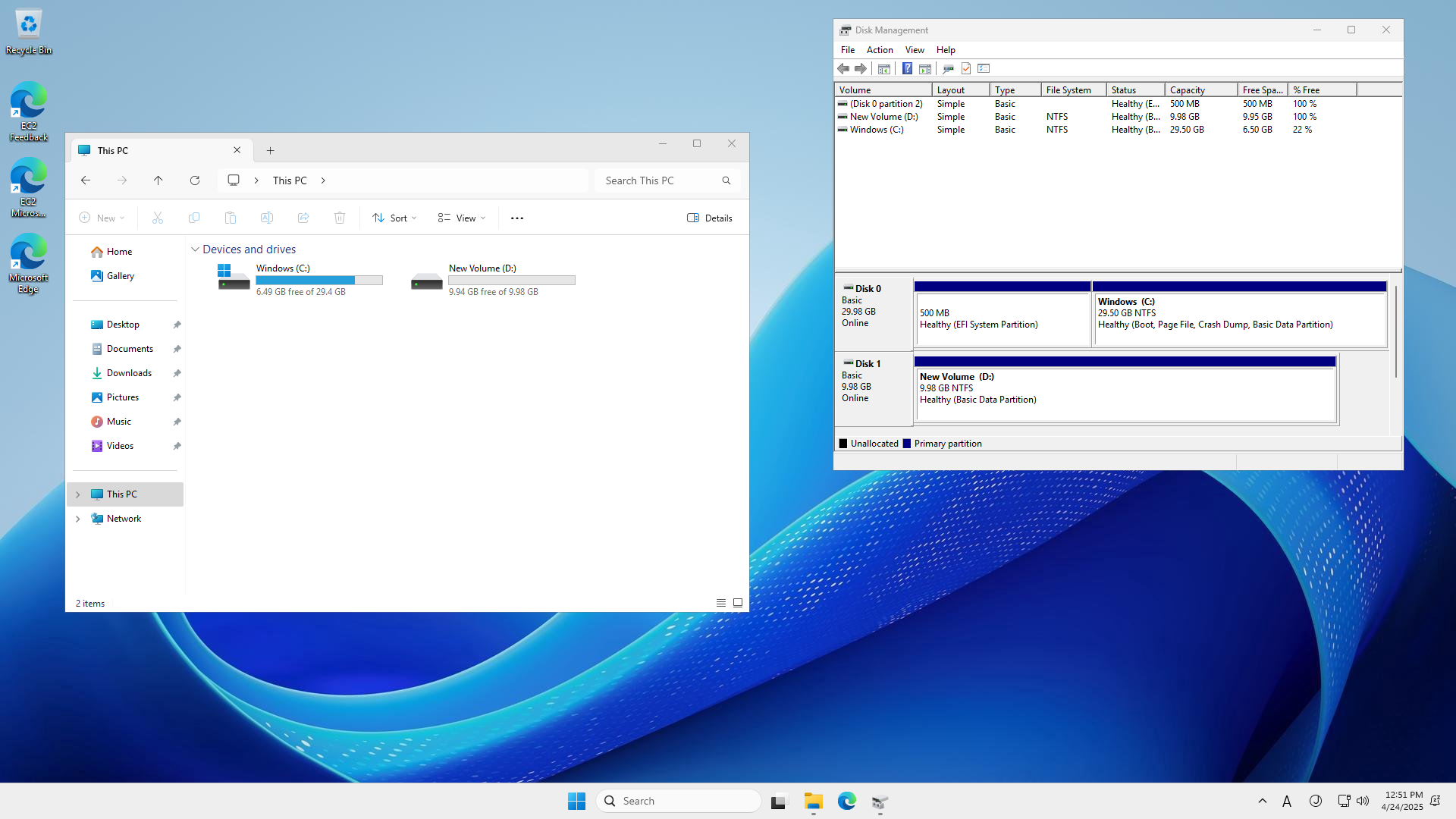
Task: Select the Windows (C:) drive in Explorer
Action: (300, 280)
